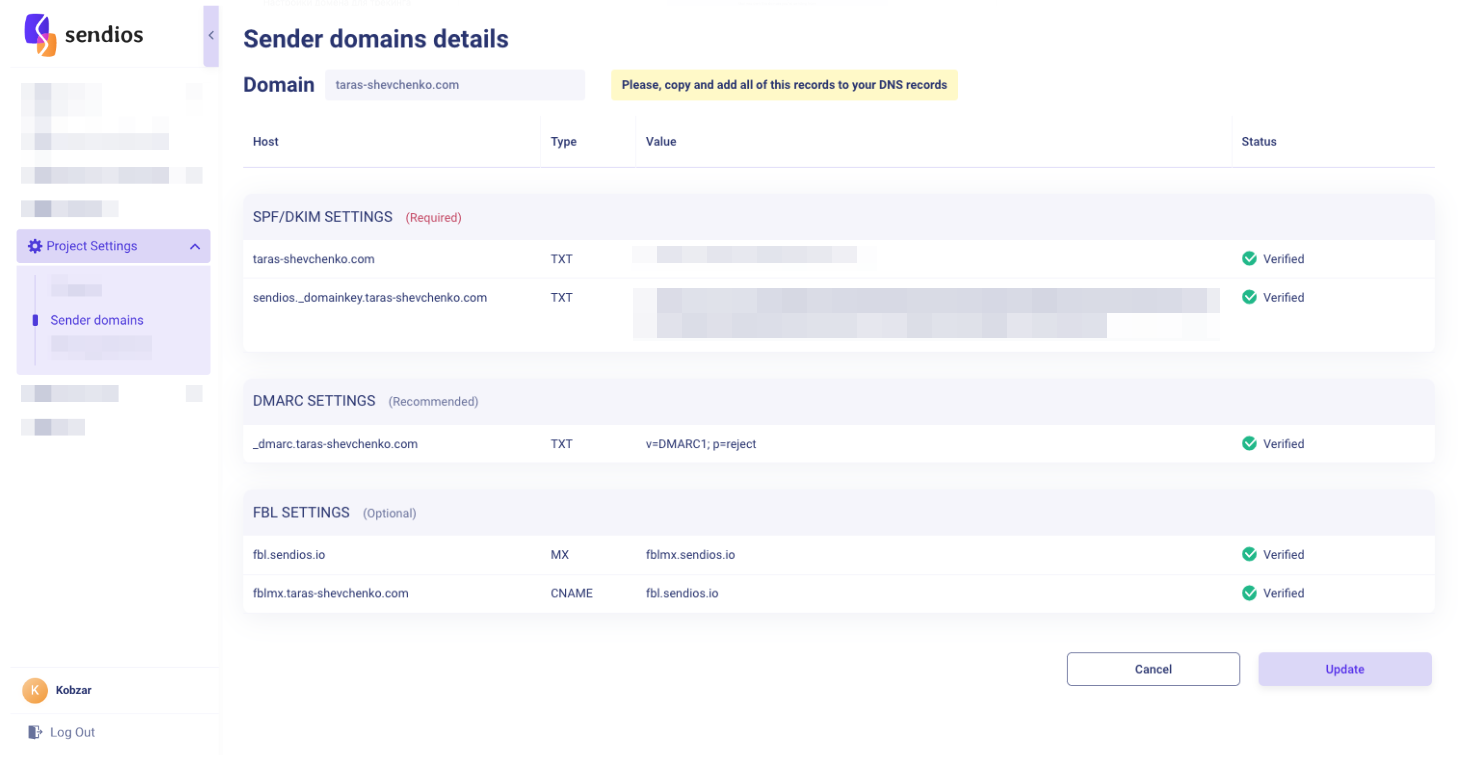This screenshot has height=757, width=1458.
Task: Click the Domain input field
Action: (455, 85)
